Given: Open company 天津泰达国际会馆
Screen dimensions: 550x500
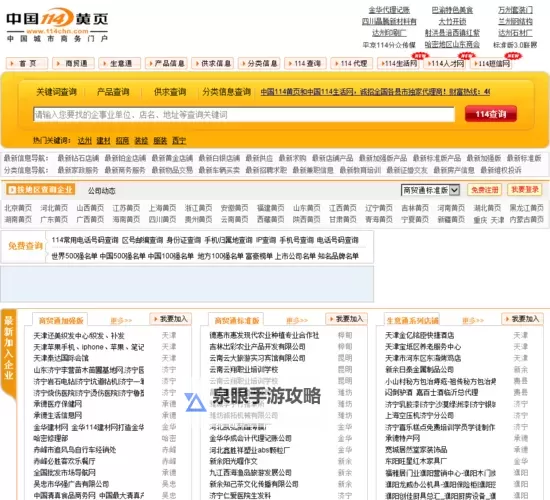Looking at the screenshot, I should [61, 359].
